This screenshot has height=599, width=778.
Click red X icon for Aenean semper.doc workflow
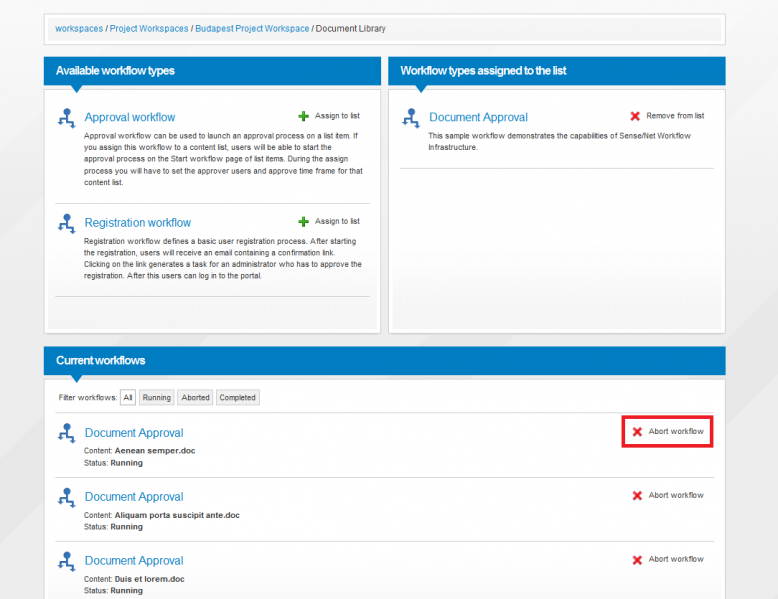[637, 432]
